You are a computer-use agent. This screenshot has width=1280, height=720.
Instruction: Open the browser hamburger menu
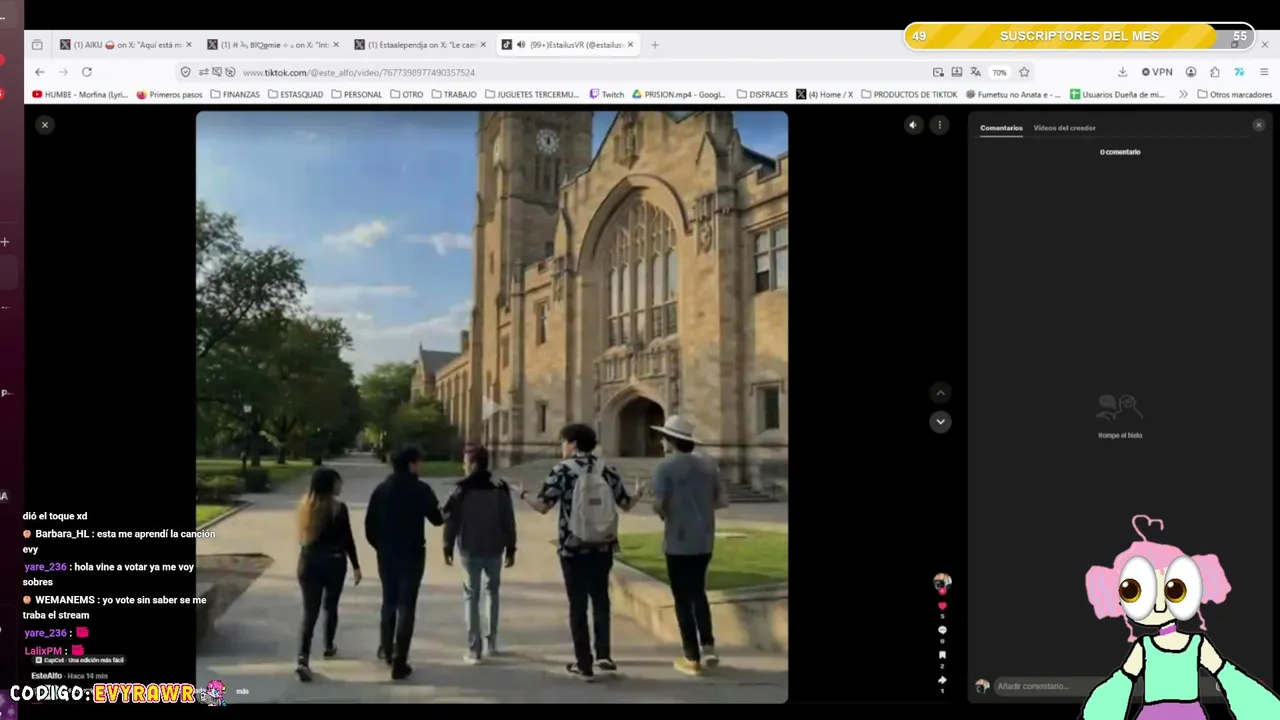[x=1264, y=72]
